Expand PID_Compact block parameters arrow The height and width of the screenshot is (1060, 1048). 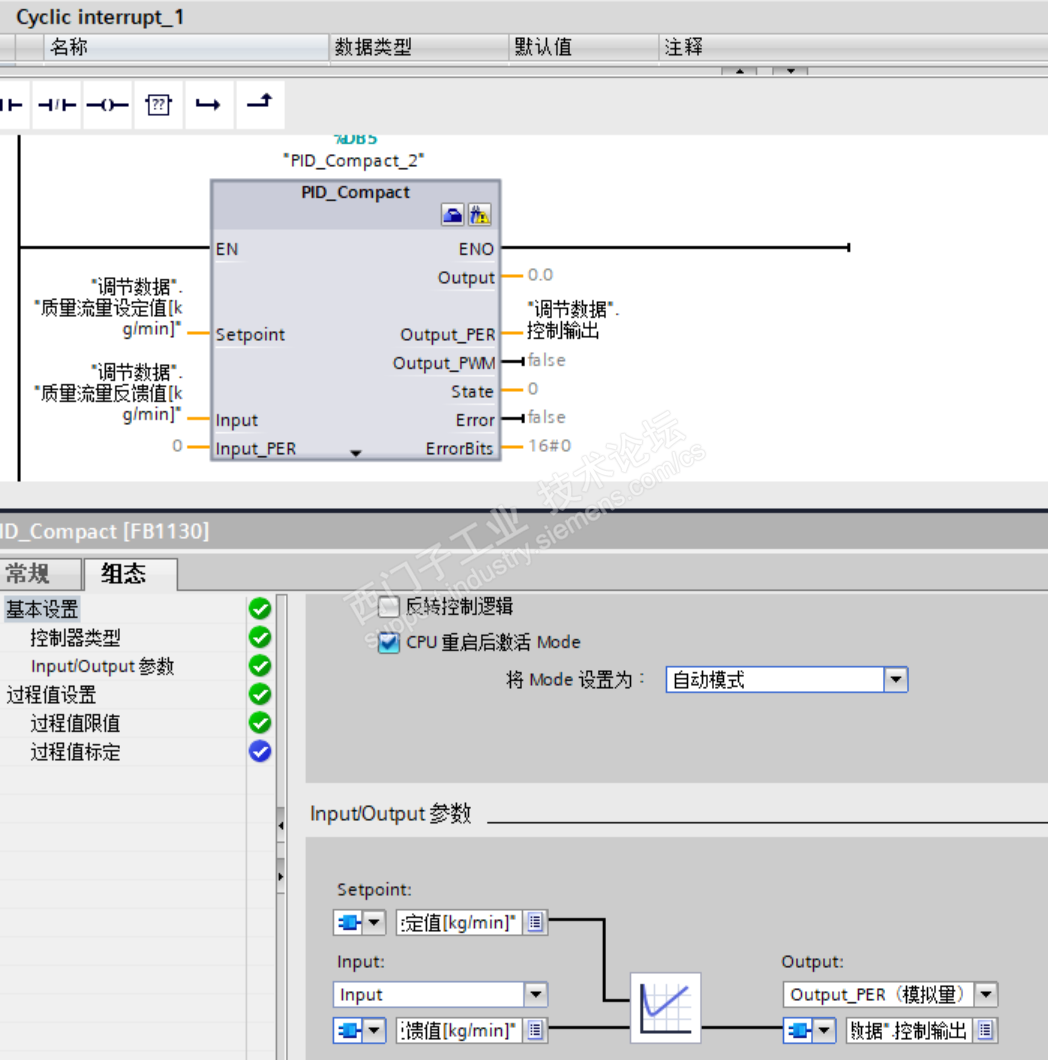(356, 453)
